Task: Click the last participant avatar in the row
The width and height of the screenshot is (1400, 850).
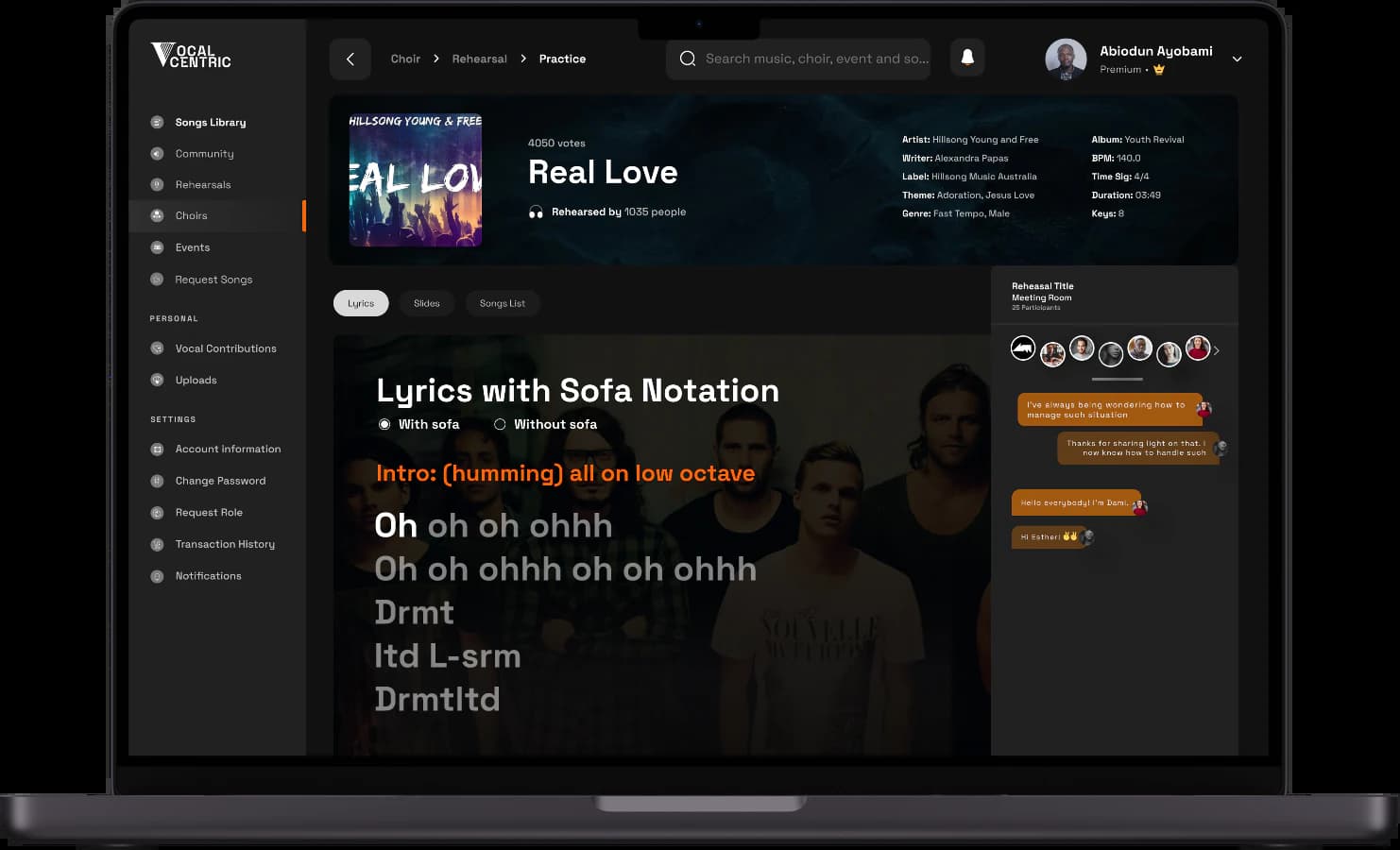Action: (x=1198, y=348)
